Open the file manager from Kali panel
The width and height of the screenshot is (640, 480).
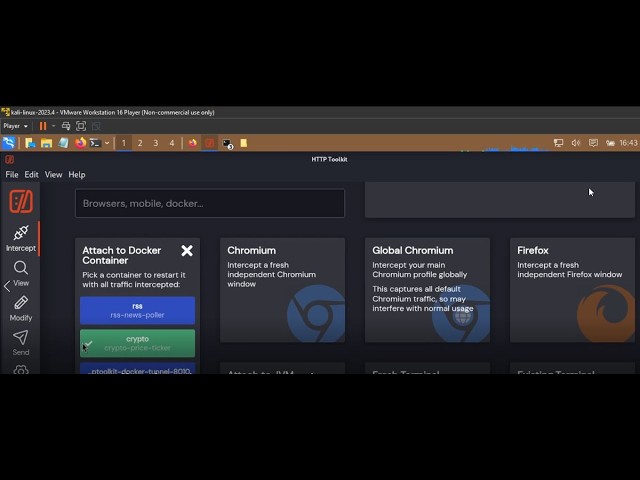tap(47, 143)
